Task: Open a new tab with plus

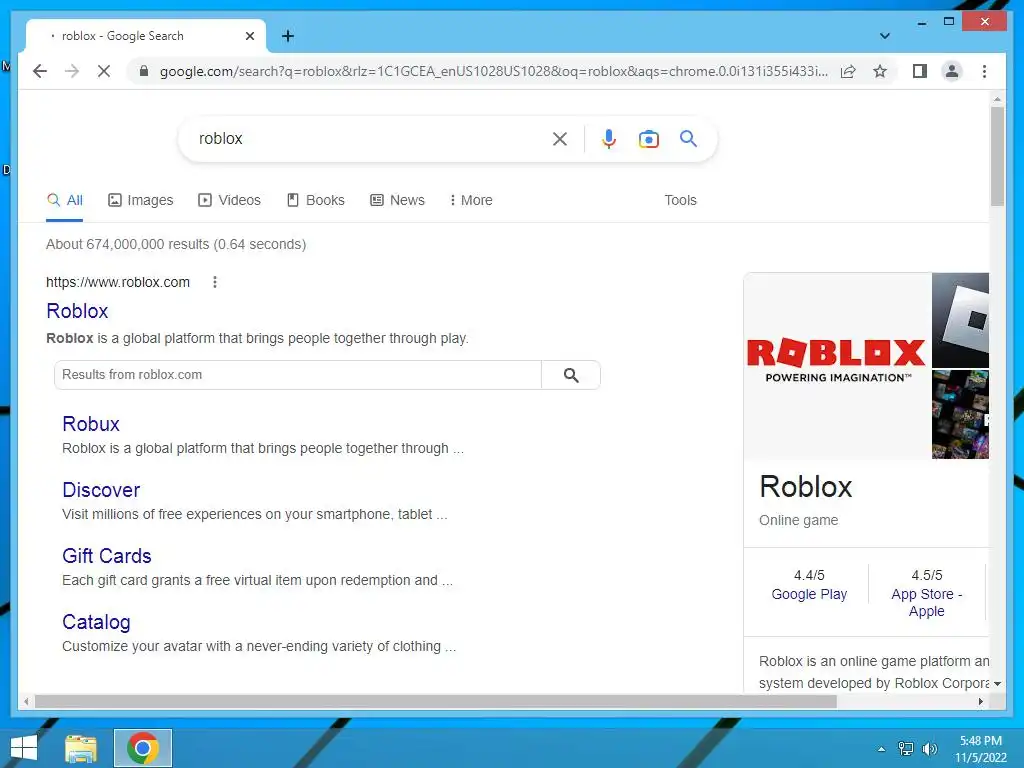Action: click(288, 36)
